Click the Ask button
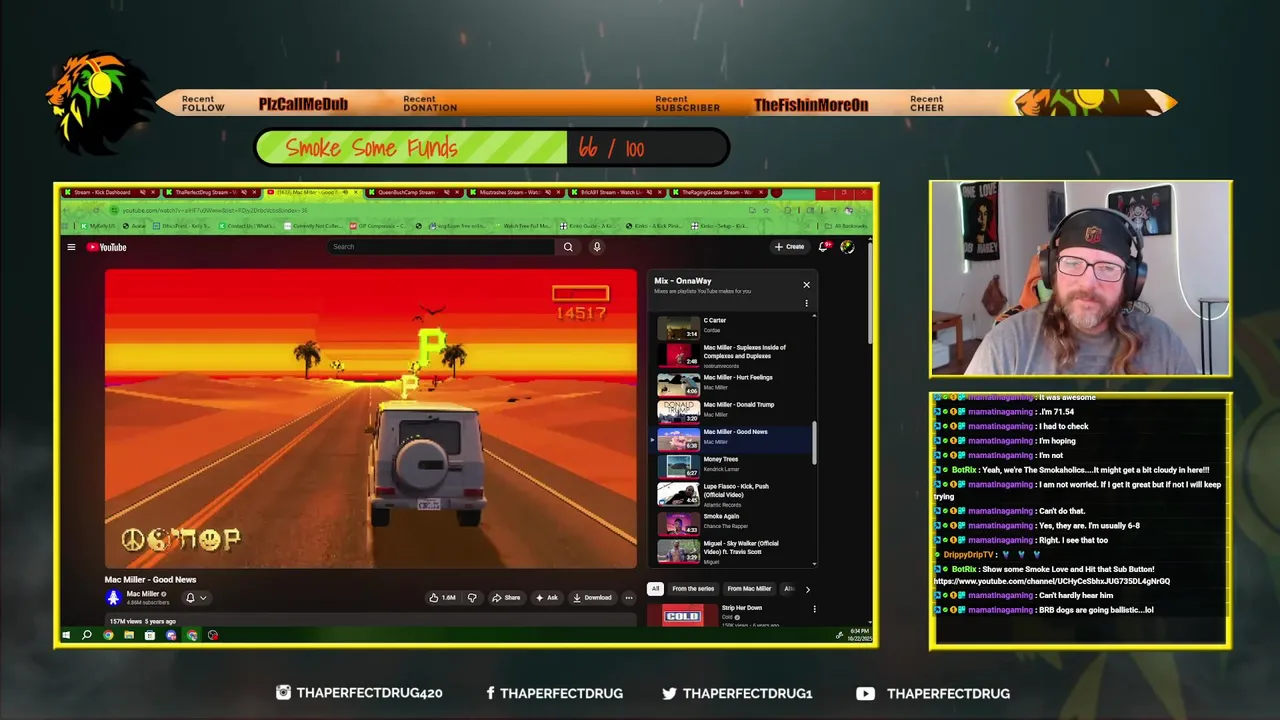The image size is (1280, 720). (546, 598)
